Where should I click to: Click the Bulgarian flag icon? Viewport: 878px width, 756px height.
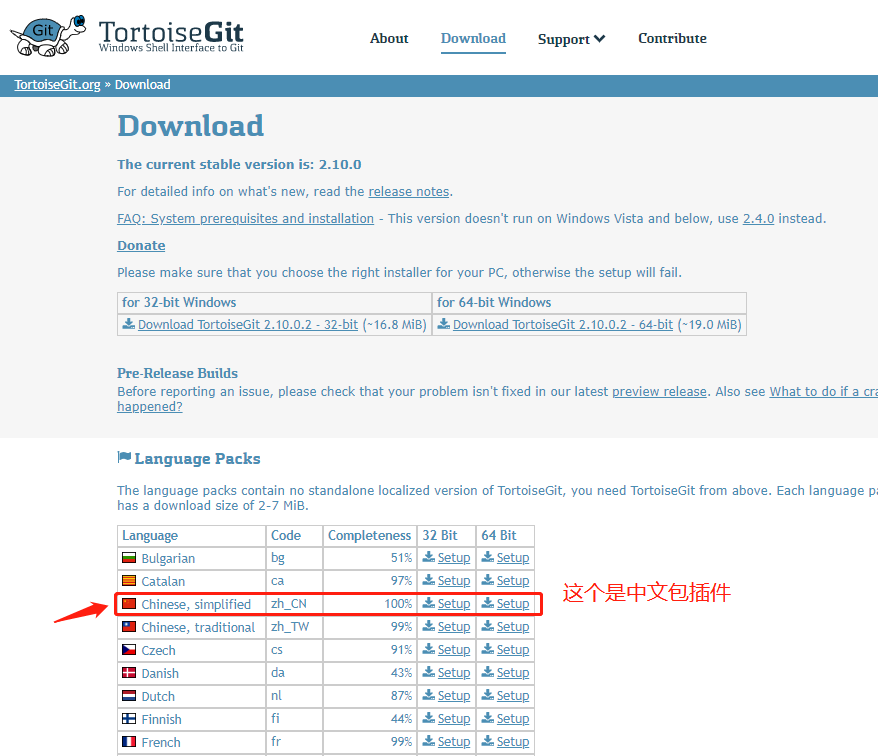coord(130,557)
